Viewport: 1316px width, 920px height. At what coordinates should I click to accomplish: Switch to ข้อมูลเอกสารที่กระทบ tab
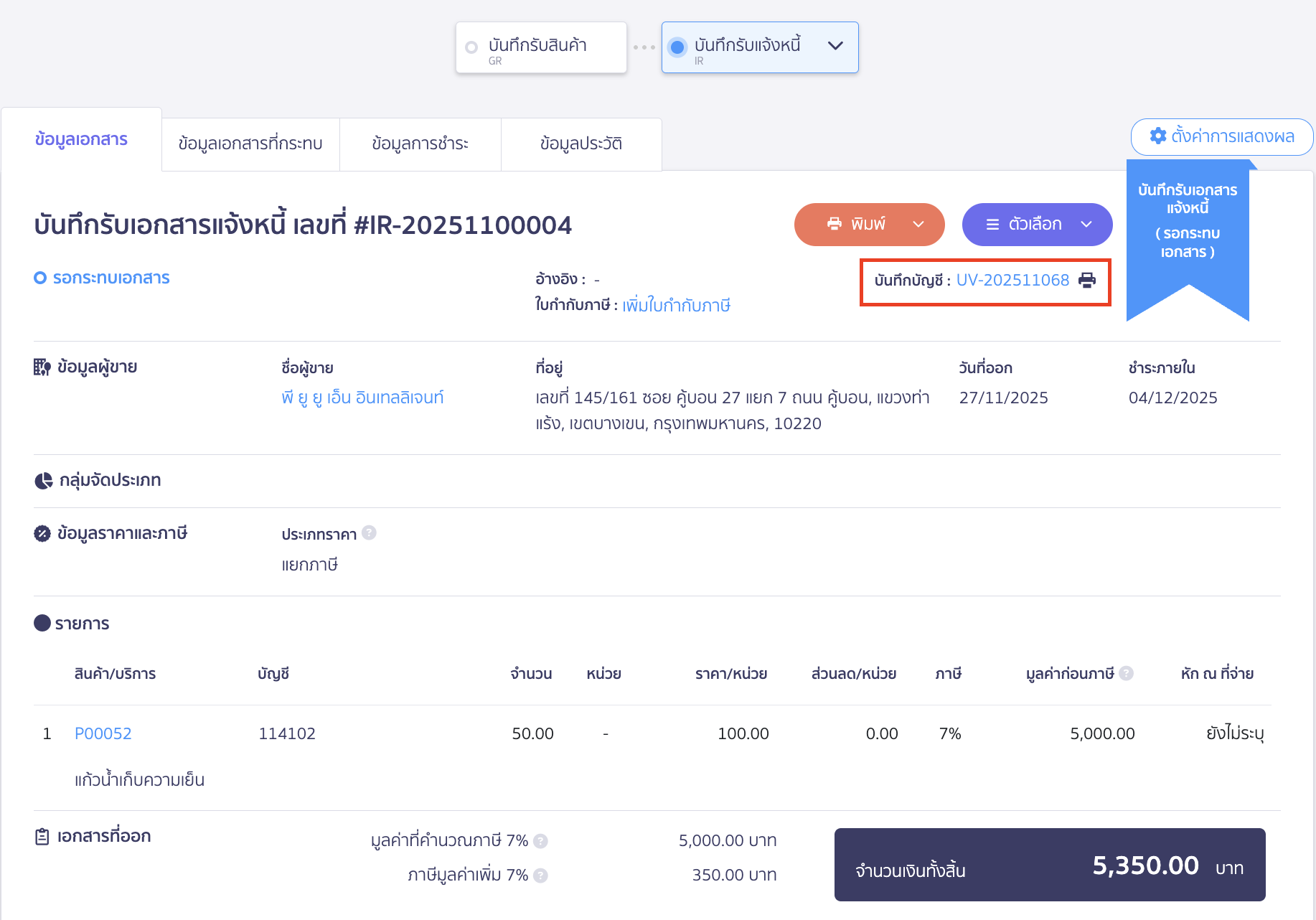[x=250, y=144]
